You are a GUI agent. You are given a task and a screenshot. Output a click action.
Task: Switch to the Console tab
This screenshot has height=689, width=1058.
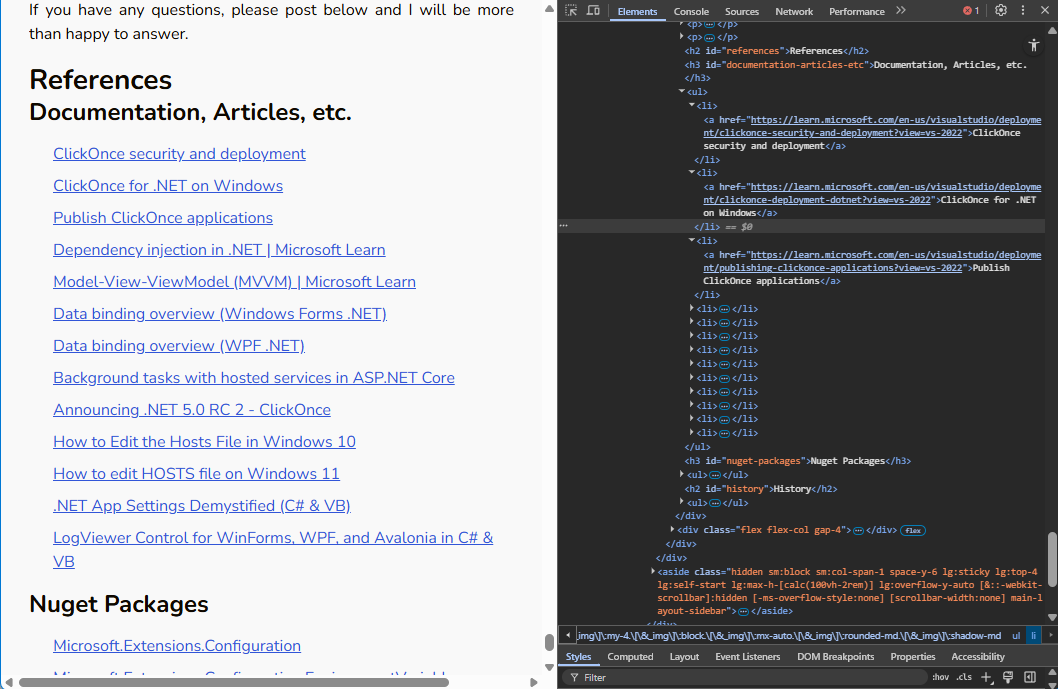[691, 11]
